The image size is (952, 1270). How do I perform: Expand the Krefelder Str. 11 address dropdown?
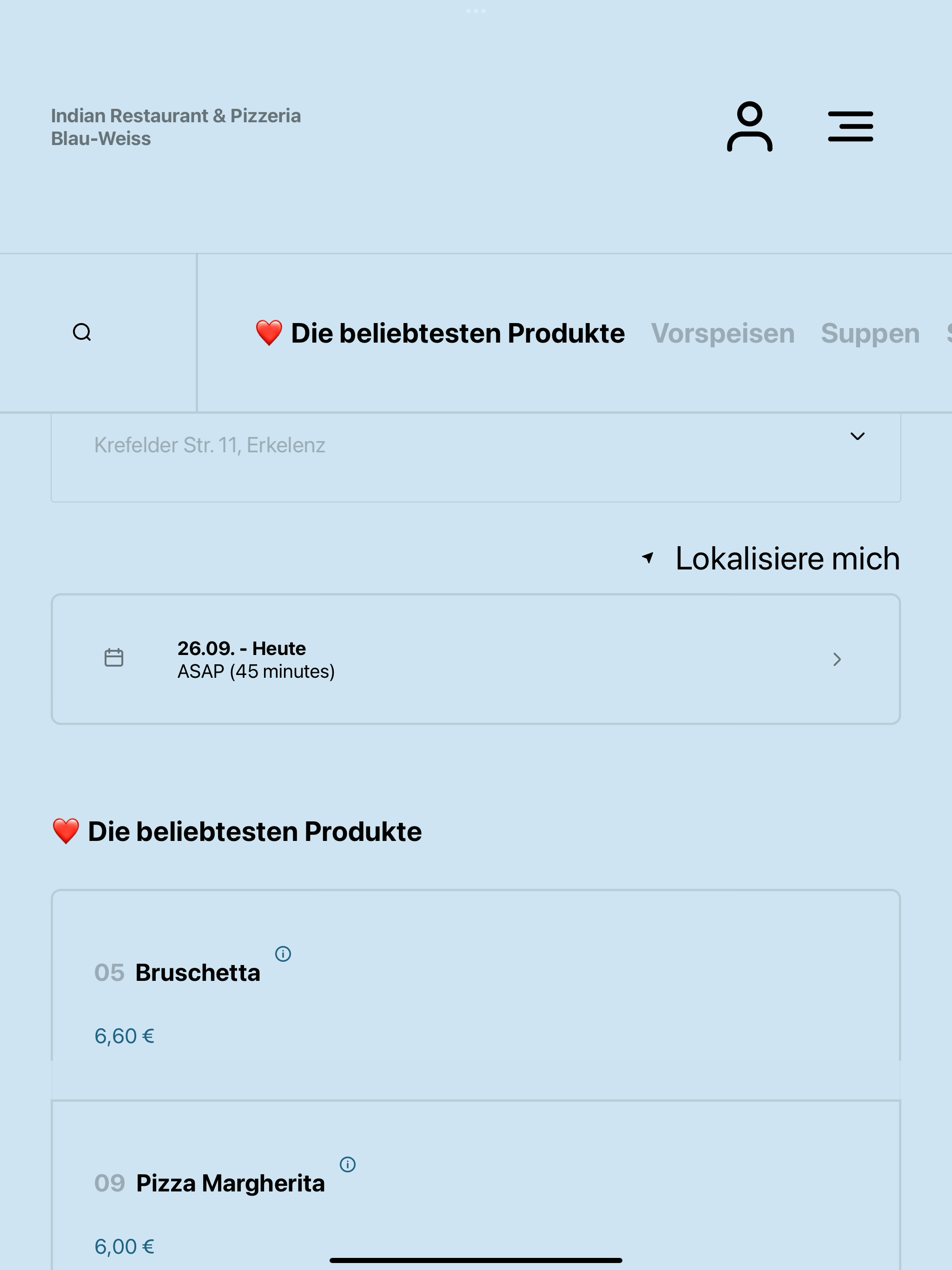pyautogui.click(x=857, y=437)
